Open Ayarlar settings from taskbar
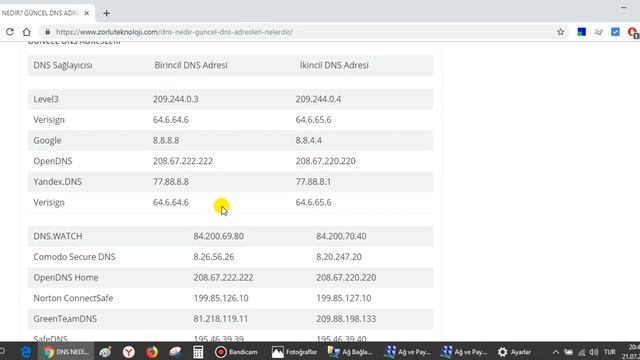 (x=515, y=351)
